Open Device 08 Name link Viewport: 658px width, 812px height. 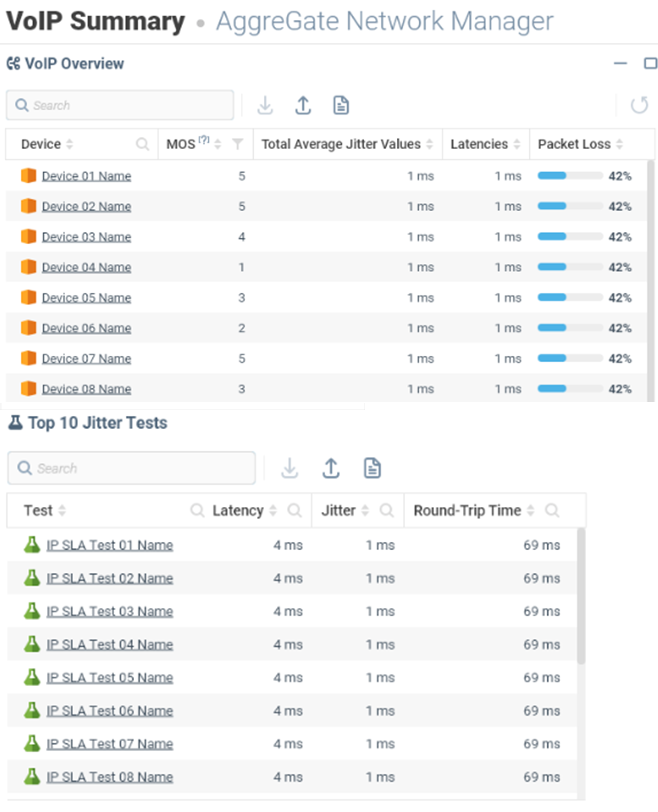(x=86, y=389)
